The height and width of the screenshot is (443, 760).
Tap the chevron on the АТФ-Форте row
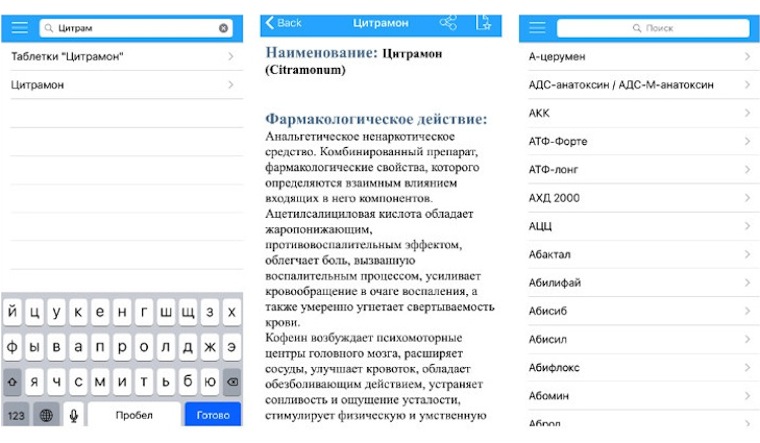click(748, 142)
